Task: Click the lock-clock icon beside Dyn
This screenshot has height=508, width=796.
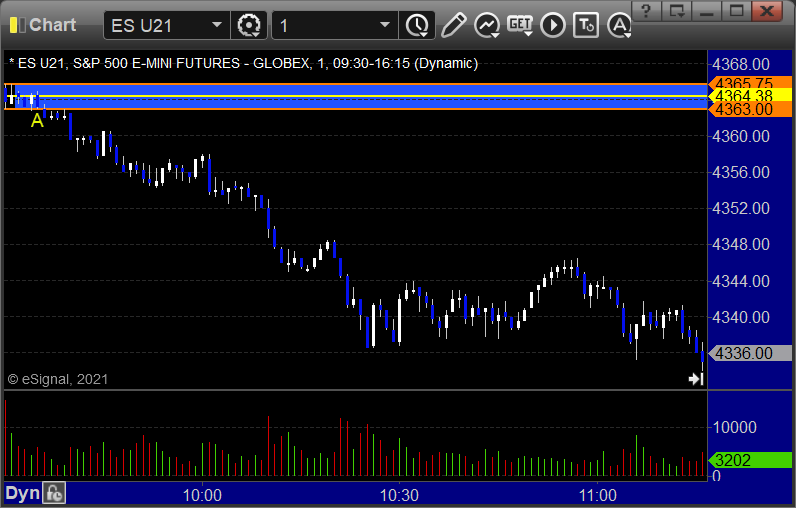Action: (54, 493)
